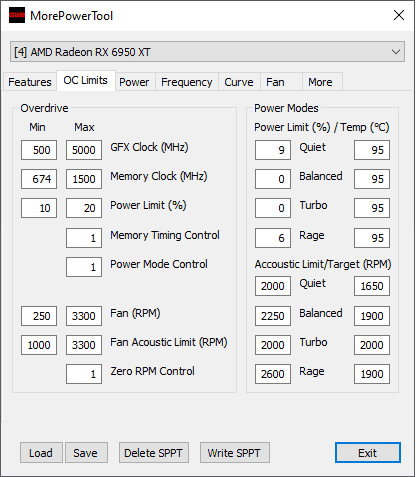The height and width of the screenshot is (477, 416).
Task: Click the 'Fan Acoustic Limit (RPM)' label
Action: [169, 342]
